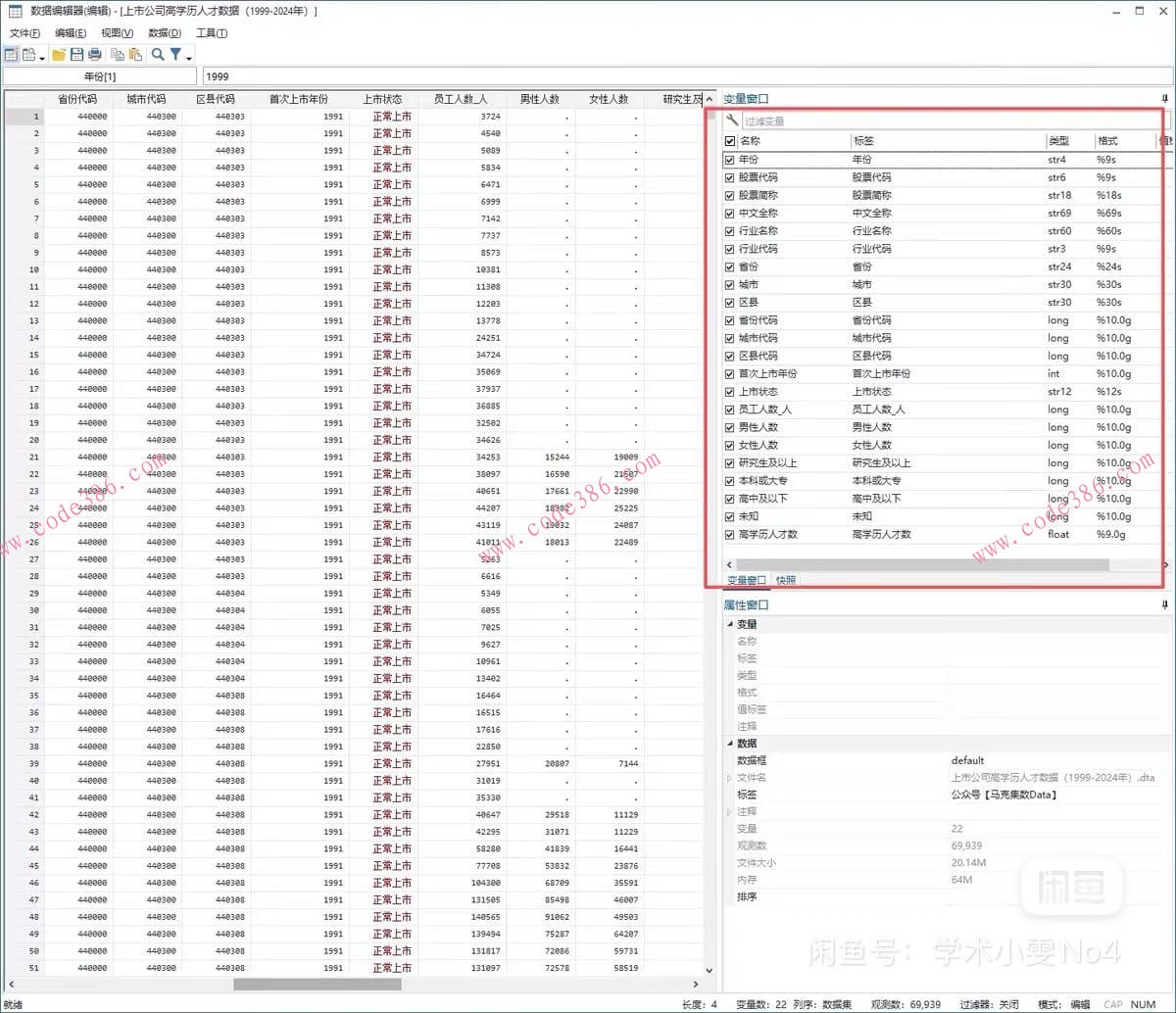The image size is (1176, 1013).
Task: Print data using the printer icon
Action: click(94, 55)
